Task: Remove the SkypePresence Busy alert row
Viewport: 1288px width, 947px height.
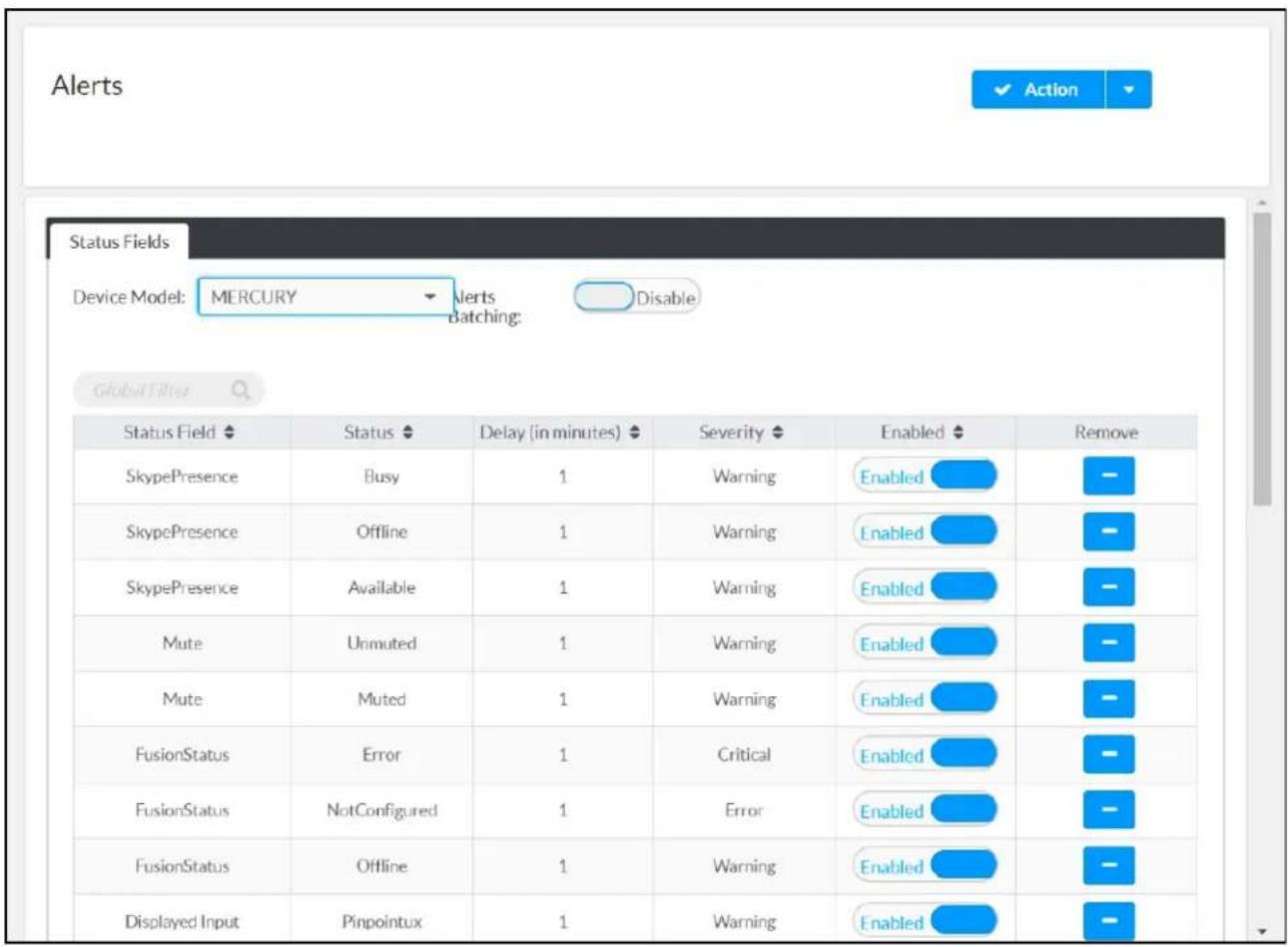Action: (x=1108, y=476)
